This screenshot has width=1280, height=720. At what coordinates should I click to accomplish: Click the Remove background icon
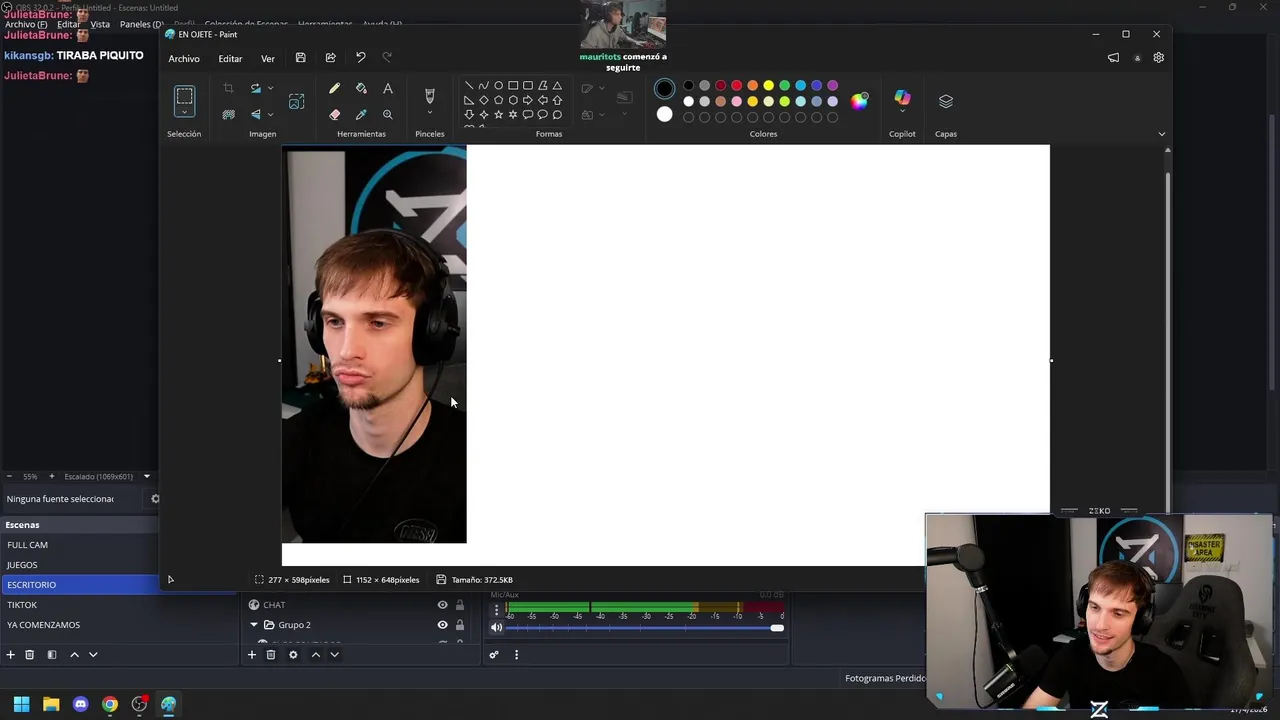click(x=228, y=114)
